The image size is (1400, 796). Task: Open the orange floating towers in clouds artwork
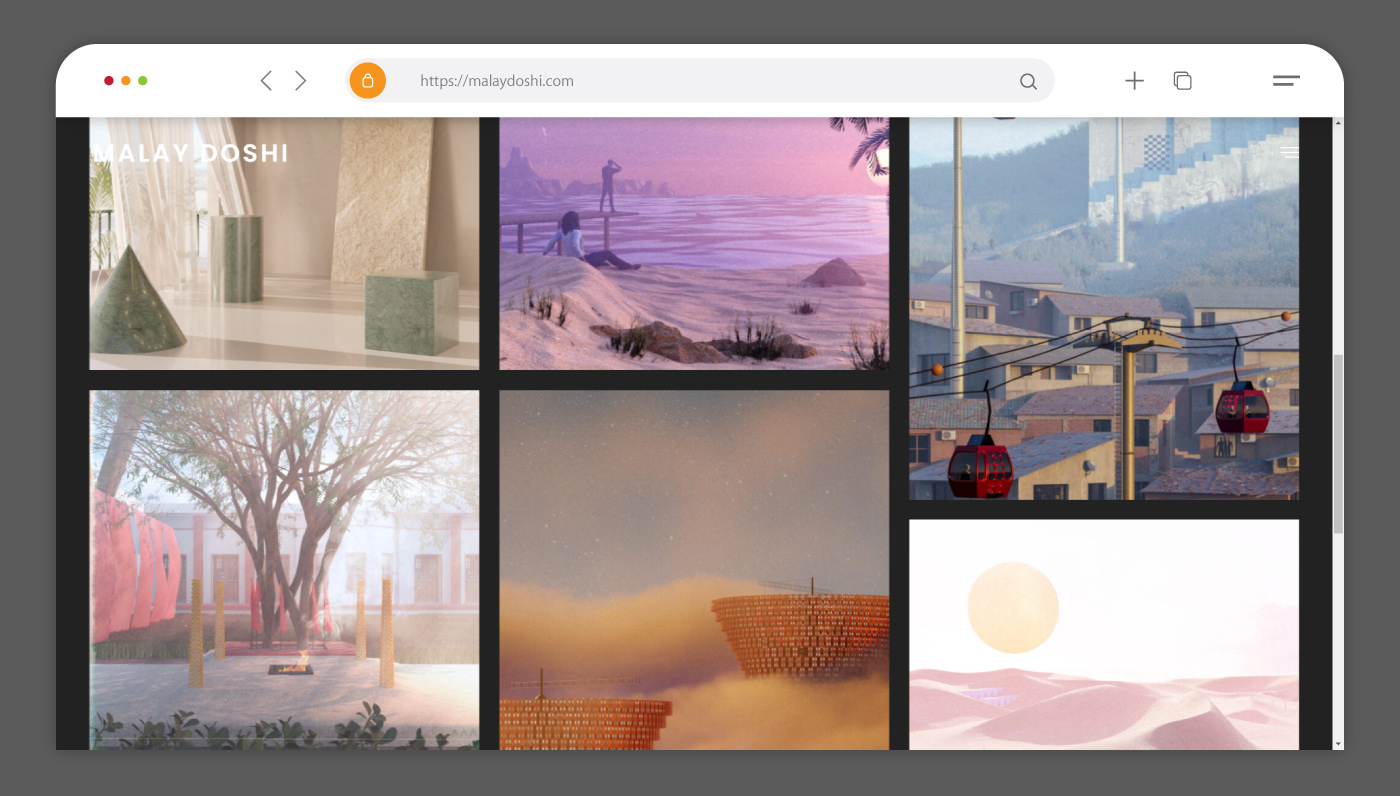click(694, 570)
